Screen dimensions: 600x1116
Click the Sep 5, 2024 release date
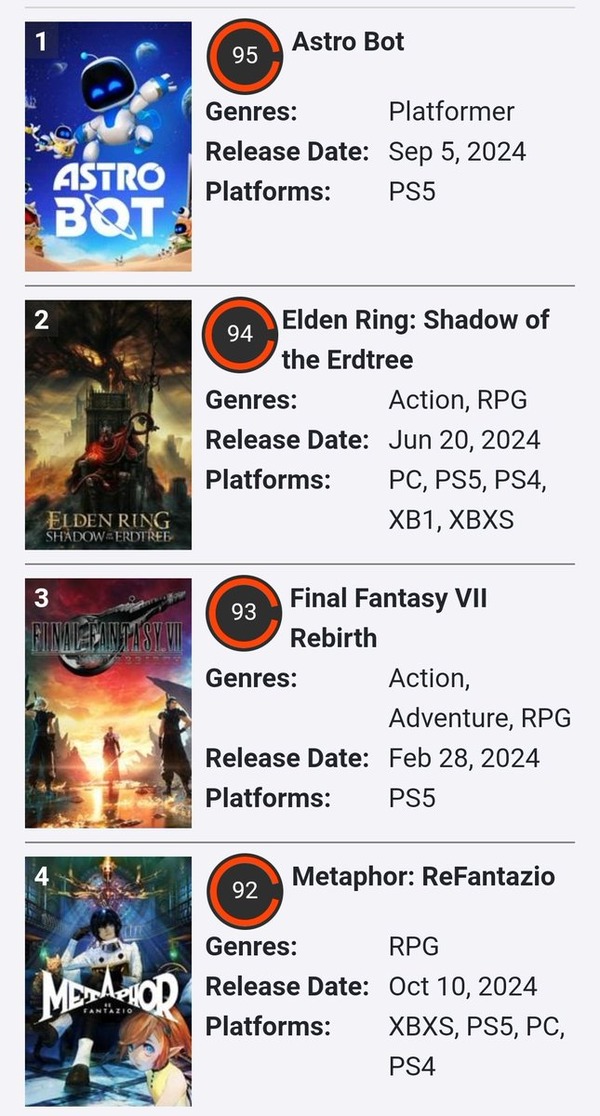457,152
